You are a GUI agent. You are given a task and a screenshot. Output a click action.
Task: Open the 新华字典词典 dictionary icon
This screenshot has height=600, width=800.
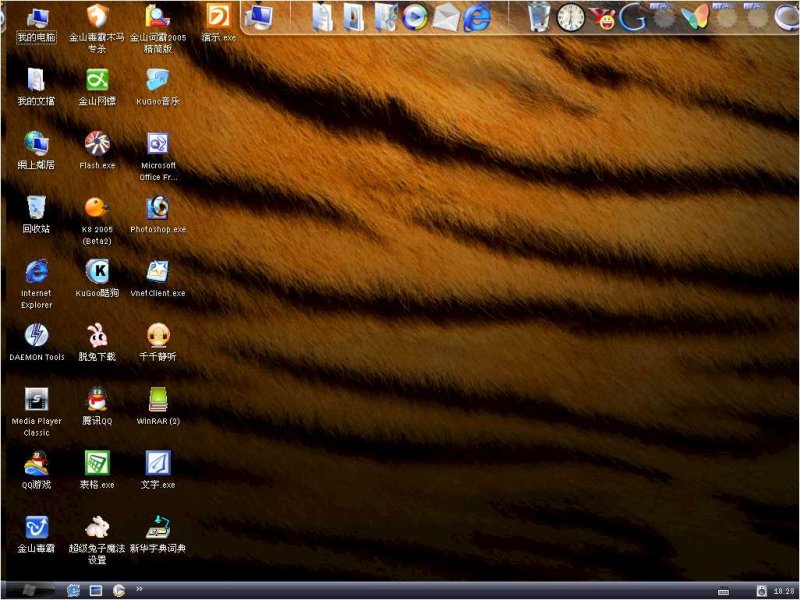pyautogui.click(x=157, y=527)
